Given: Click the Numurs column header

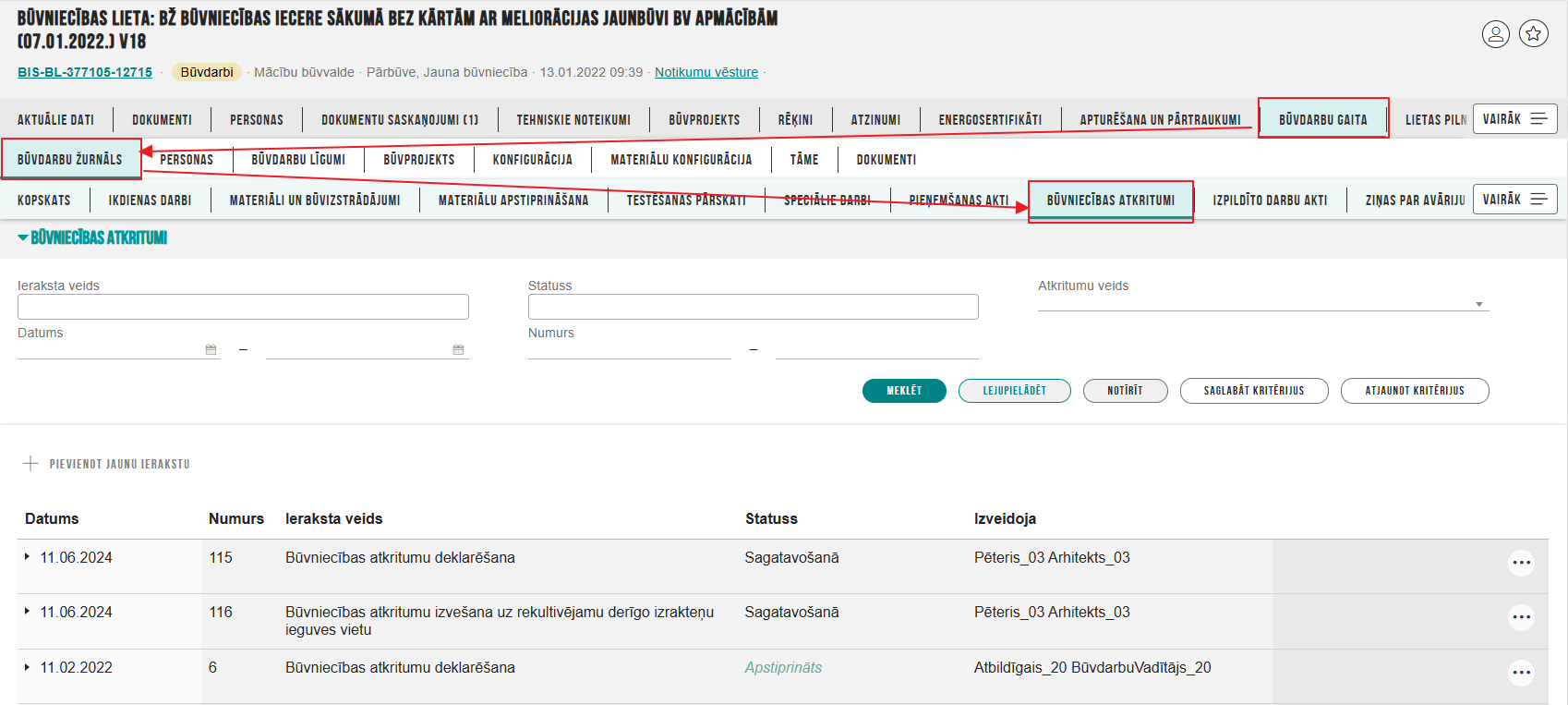Looking at the screenshot, I should 236,518.
